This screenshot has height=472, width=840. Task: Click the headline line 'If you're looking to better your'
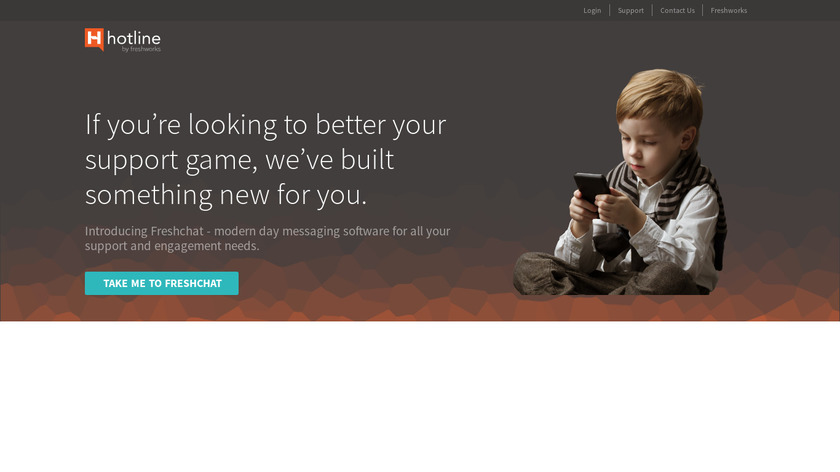point(265,124)
